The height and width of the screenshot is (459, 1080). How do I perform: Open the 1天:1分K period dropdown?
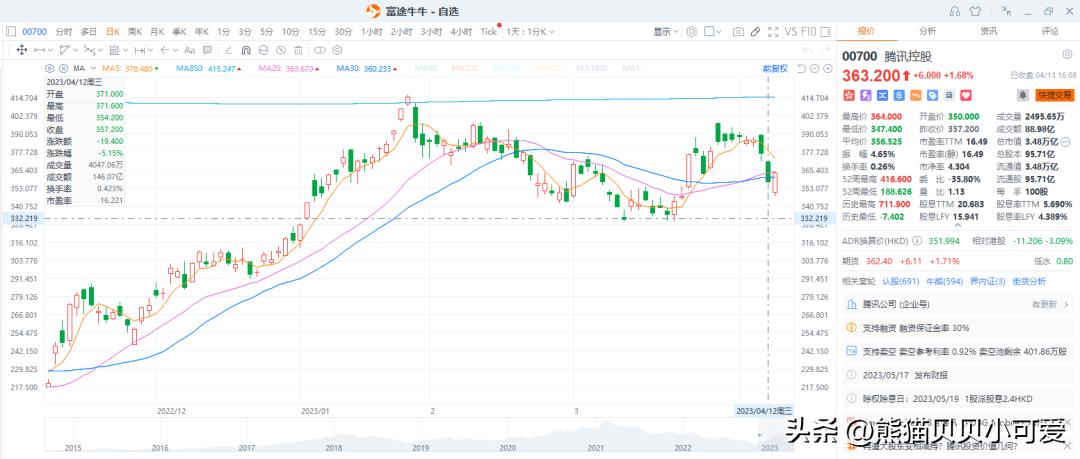coord(530,32)
